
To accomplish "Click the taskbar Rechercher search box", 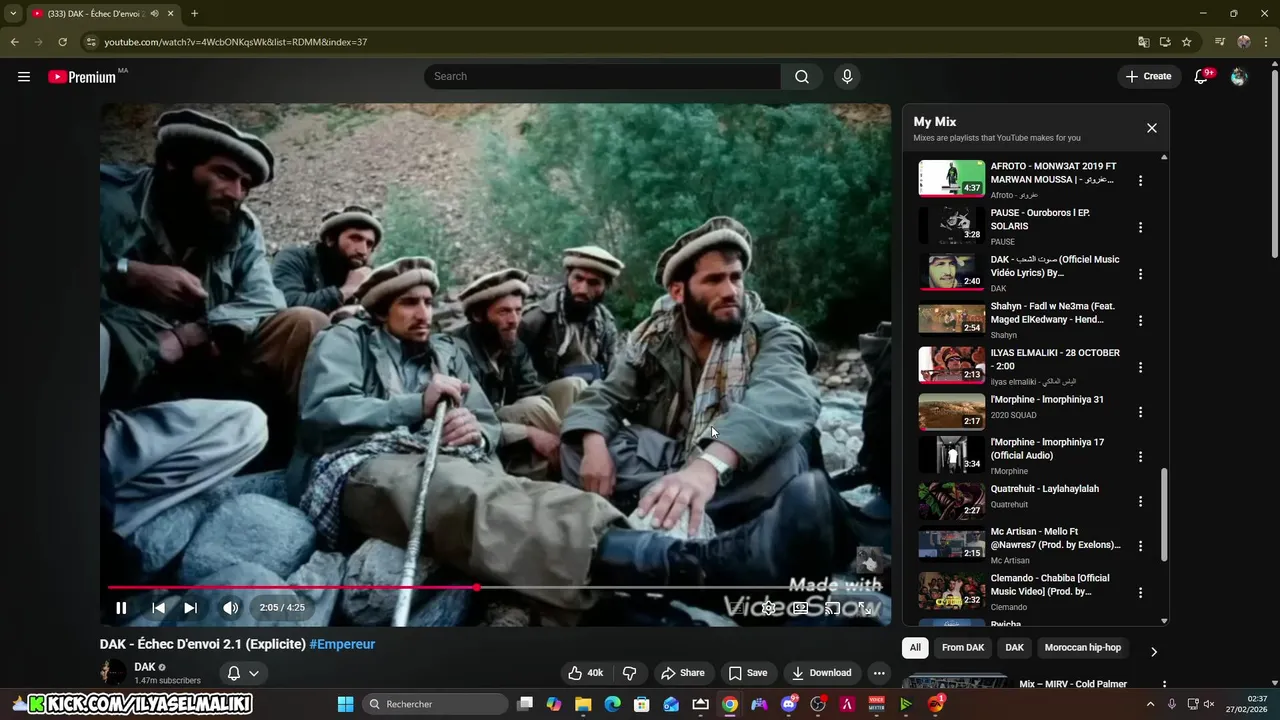I will point(434,704).
